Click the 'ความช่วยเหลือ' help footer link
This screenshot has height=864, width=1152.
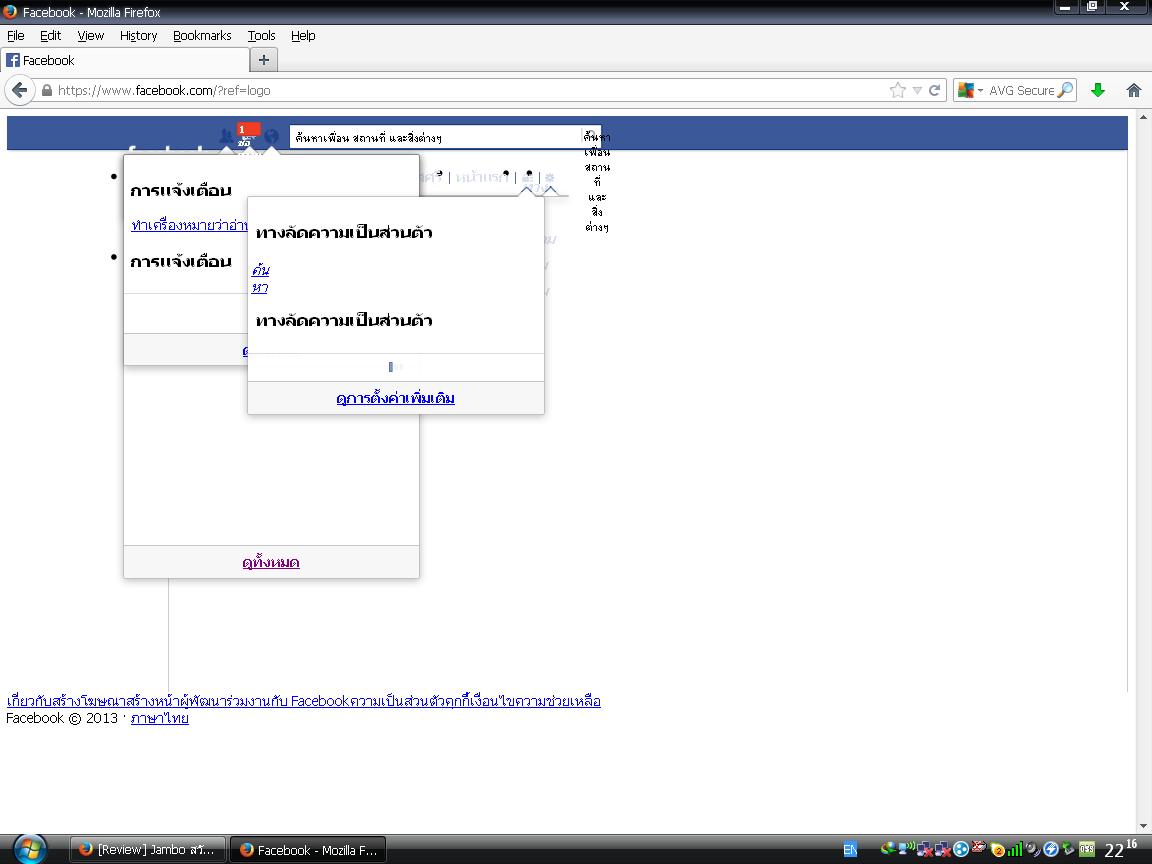tap(560, 701)
